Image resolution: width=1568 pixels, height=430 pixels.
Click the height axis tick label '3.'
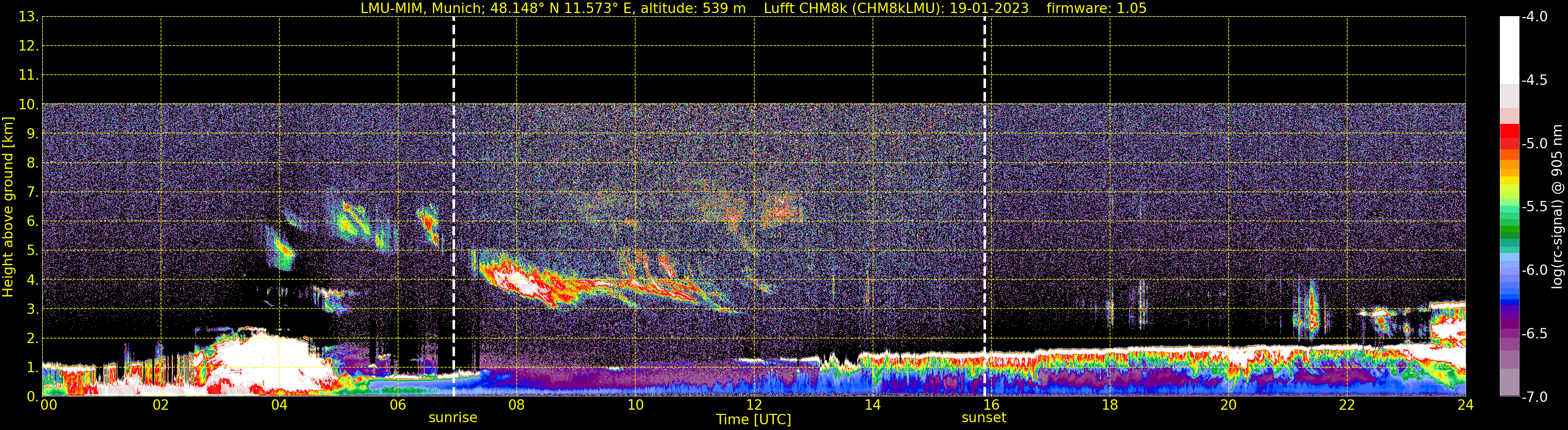[32, 309]
